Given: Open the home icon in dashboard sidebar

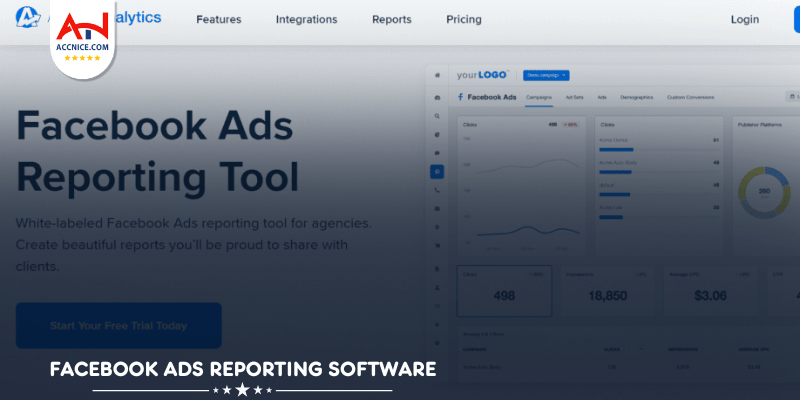Looking at the screenshot, I should 437,75.
